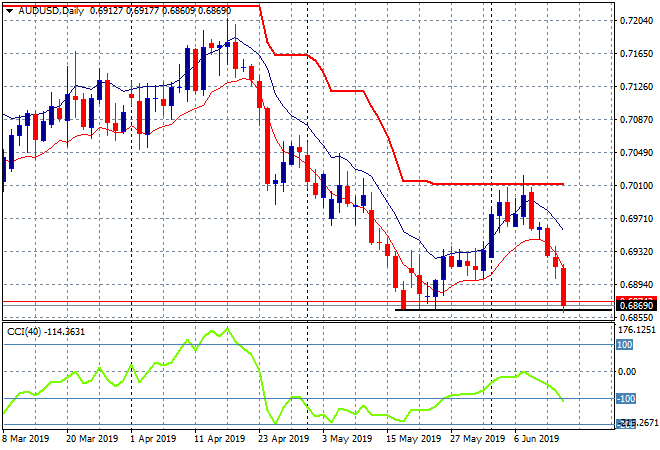660x450 pixels.
Task: Click the current price tag 0.68690
Action: [x=636, y=306]
